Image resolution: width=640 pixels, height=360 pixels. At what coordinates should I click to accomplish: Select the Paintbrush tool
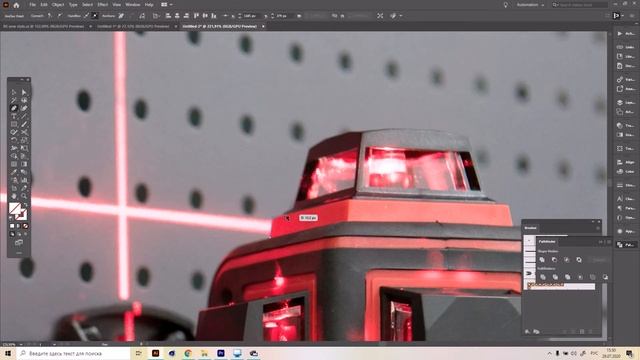[24, 124]
